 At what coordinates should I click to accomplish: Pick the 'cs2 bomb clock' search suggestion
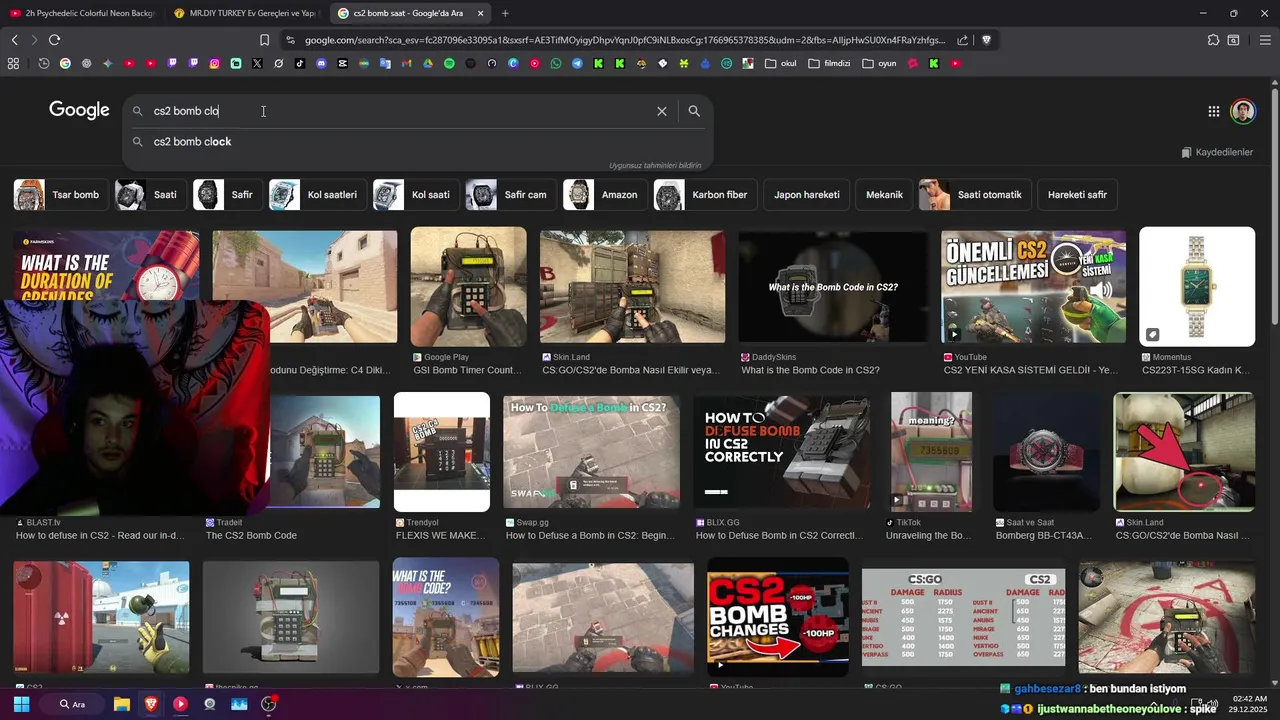tap(192, 142)
